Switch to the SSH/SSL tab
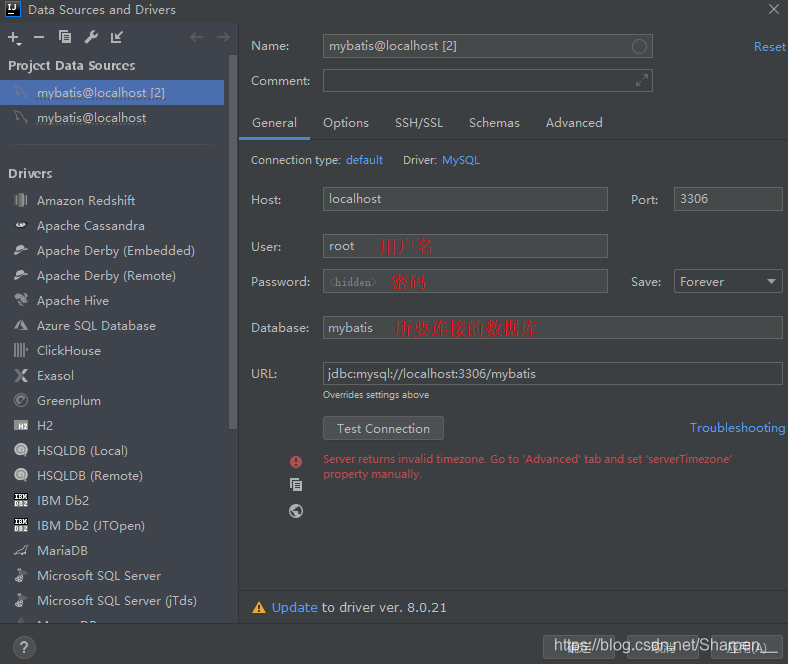This screenshot has width=788, height=664. (x=419, y=123)
